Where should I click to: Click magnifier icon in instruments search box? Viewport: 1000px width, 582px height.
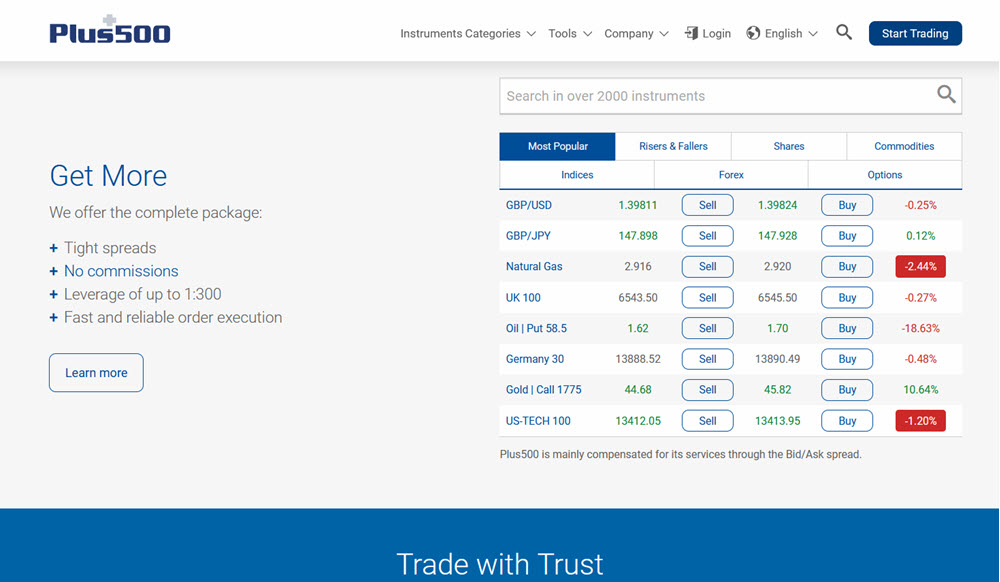[946, 95]
